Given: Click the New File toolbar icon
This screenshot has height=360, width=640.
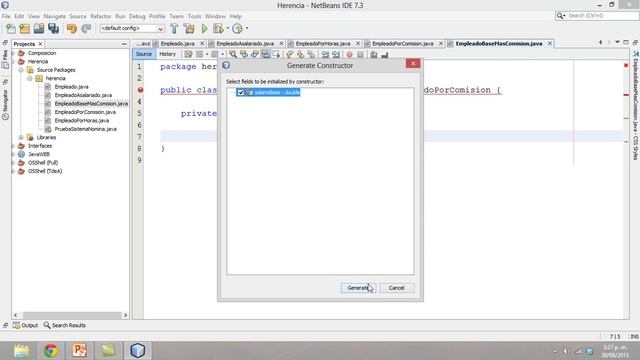Looking at the screenshot, I should point(11,29).
